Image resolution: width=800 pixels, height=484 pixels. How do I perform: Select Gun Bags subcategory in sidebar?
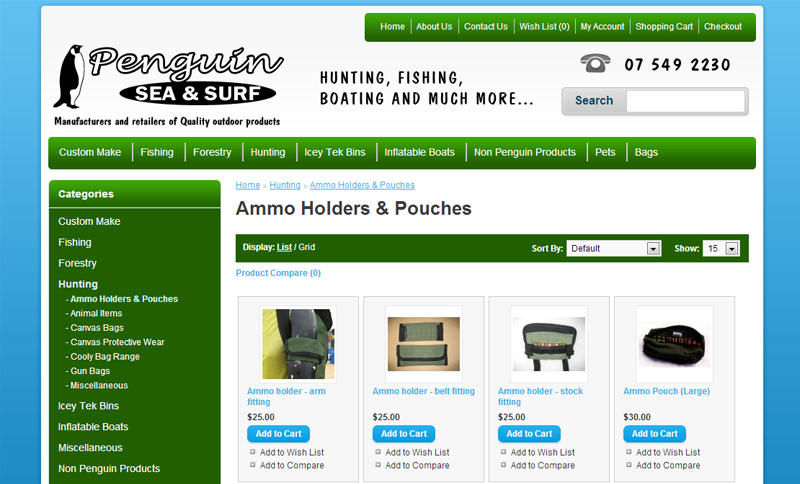coord(90,371)
